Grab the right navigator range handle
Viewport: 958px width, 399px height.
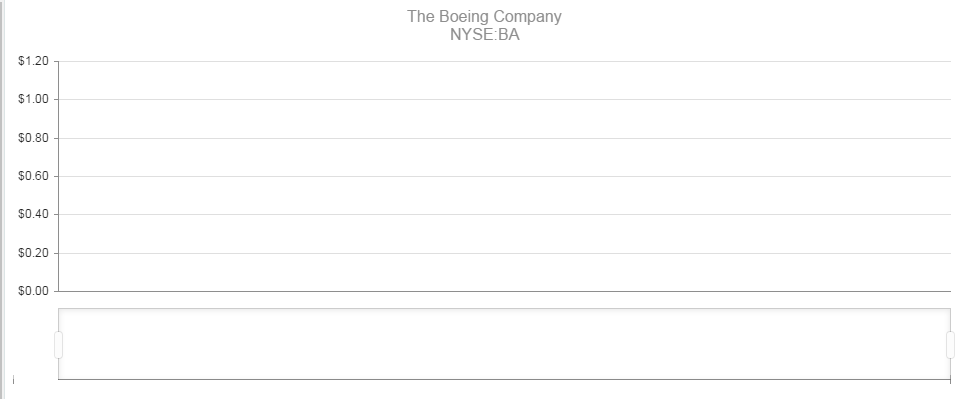(x=950, y=345)
